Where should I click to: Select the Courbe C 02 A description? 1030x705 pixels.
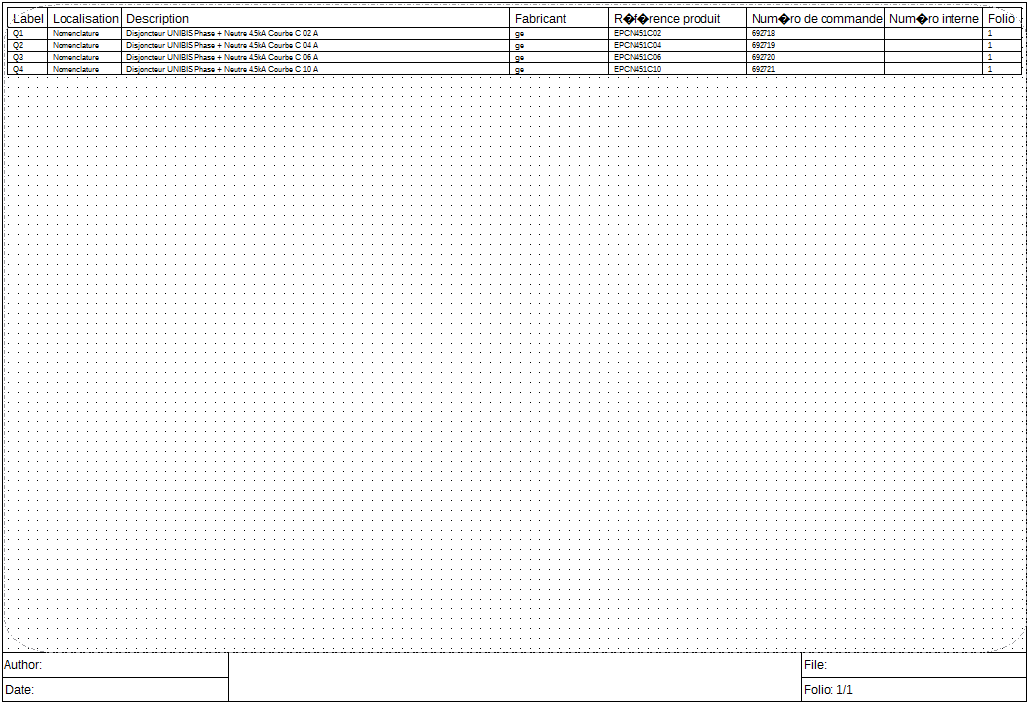[x=222, y=34]
